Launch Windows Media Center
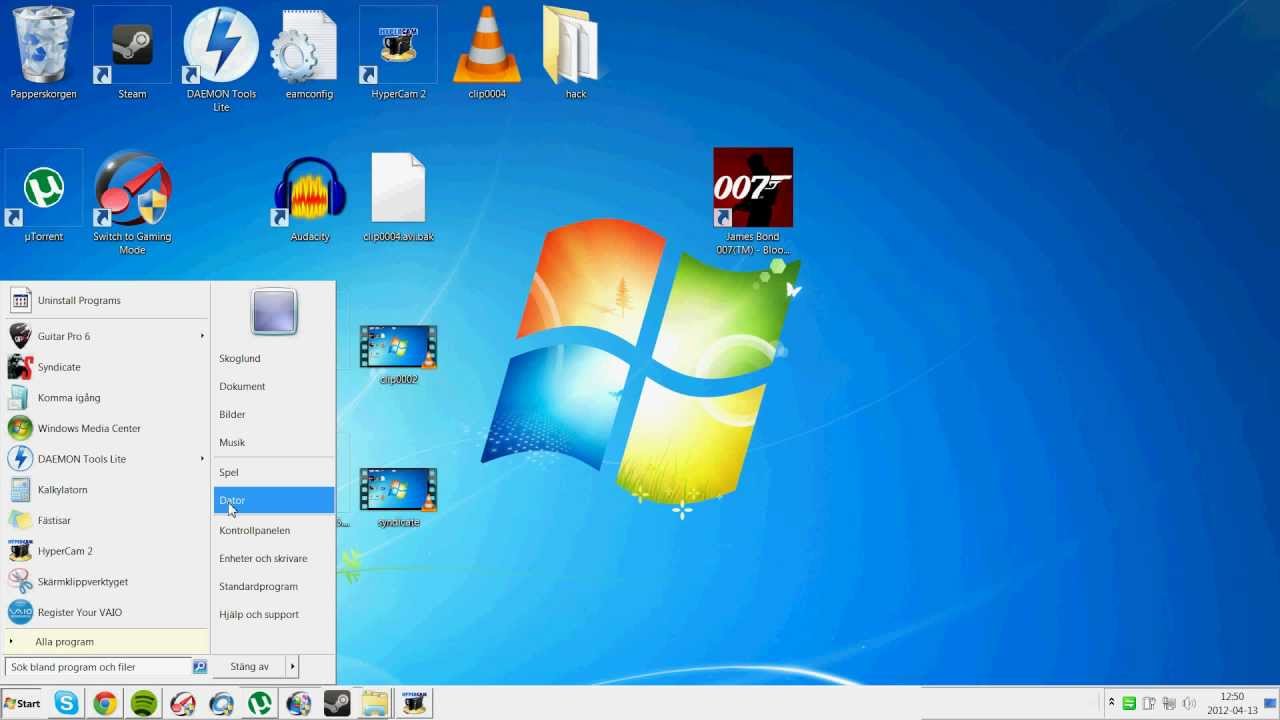 click(106, 428)
